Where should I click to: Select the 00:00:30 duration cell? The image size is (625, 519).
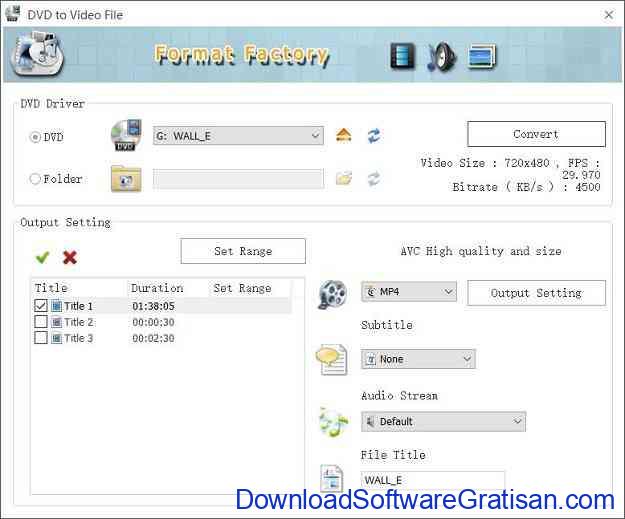click(153, 322)
